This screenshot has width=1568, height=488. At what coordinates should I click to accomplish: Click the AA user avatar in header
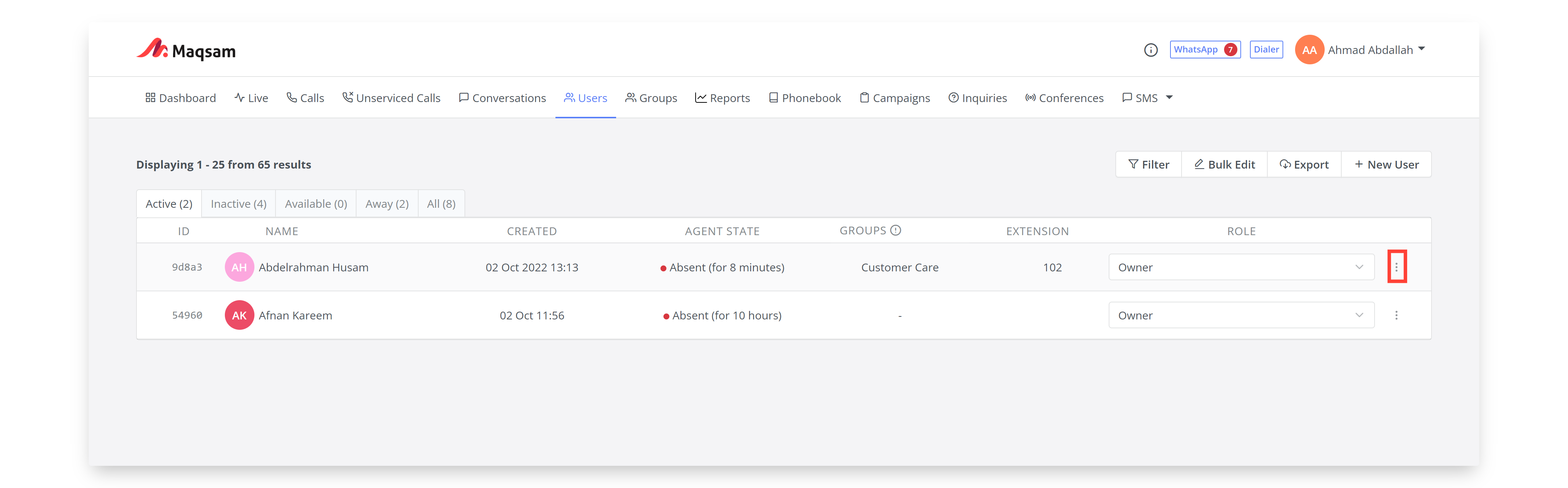[x=1309, y=50]
